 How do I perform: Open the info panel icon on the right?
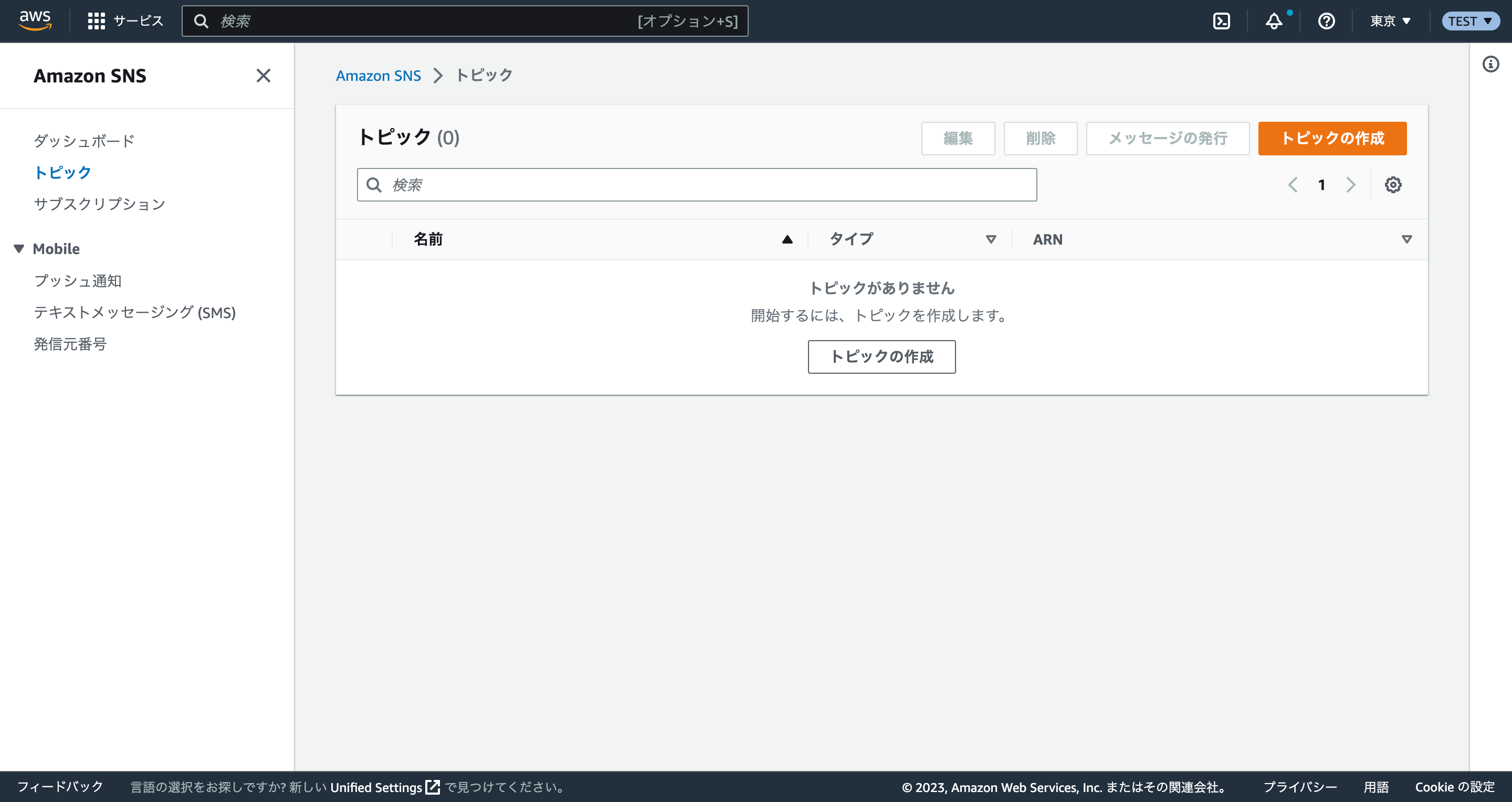tap(1491, 65)
